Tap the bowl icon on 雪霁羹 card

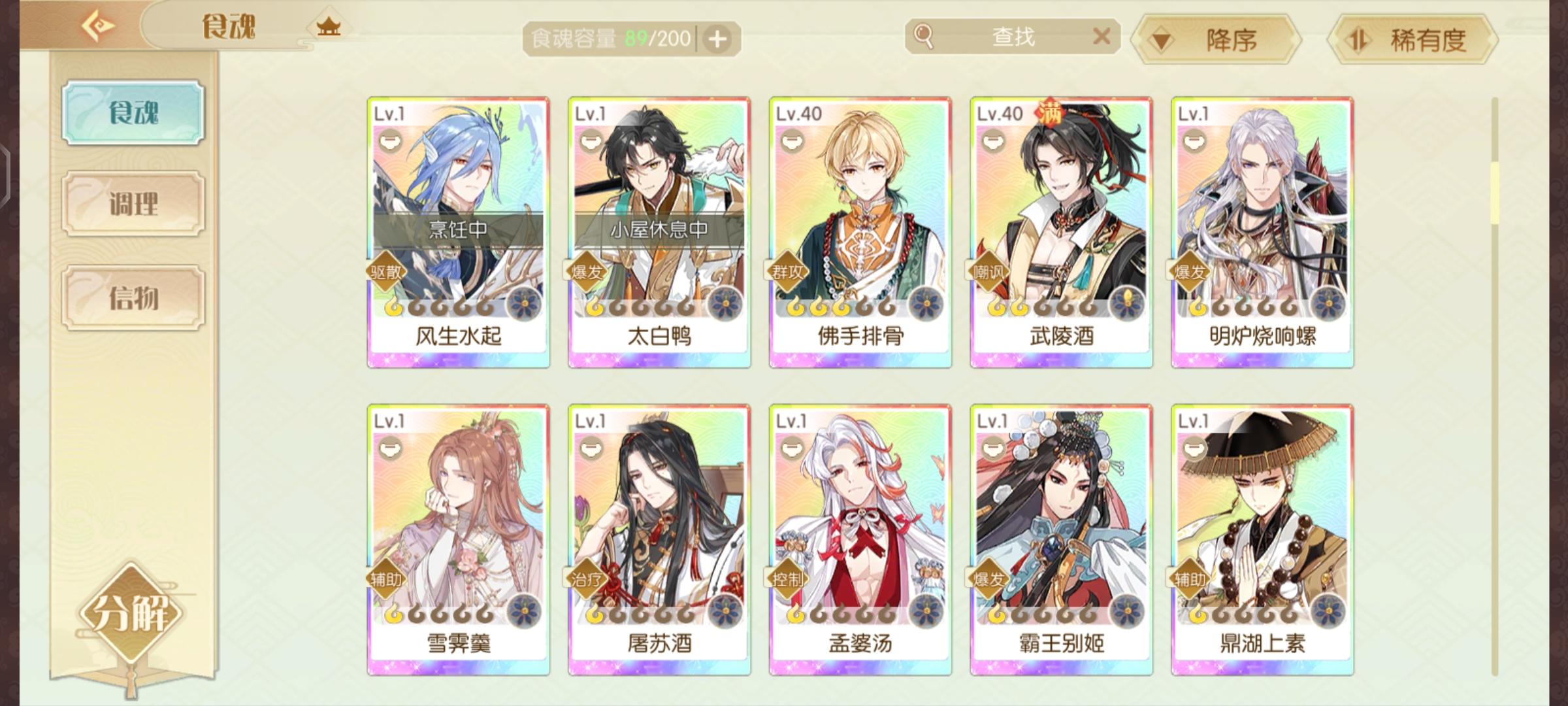(390, 448)
